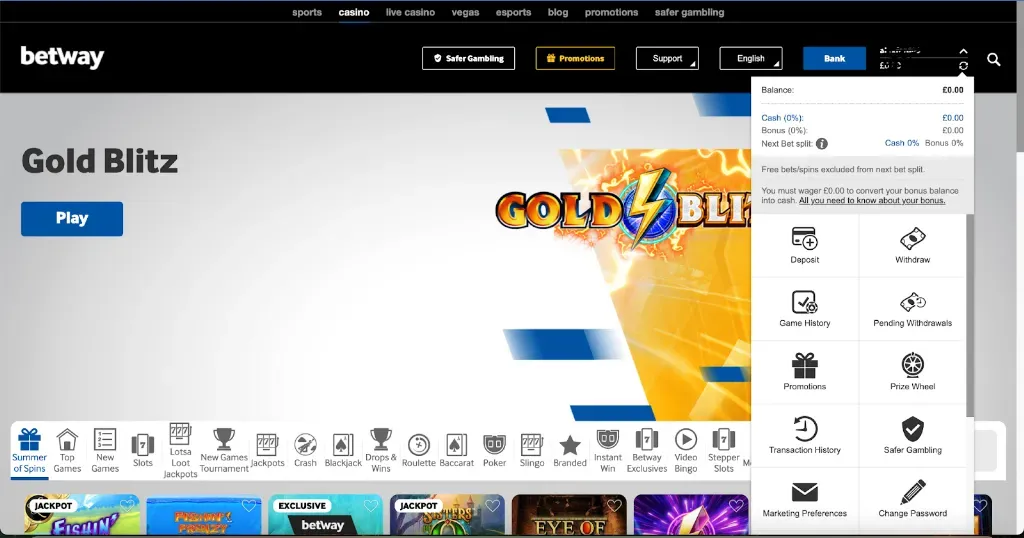Open Game History
Image resolution: width=1024 pixels, height=538 pixels.
pos(805,309)
